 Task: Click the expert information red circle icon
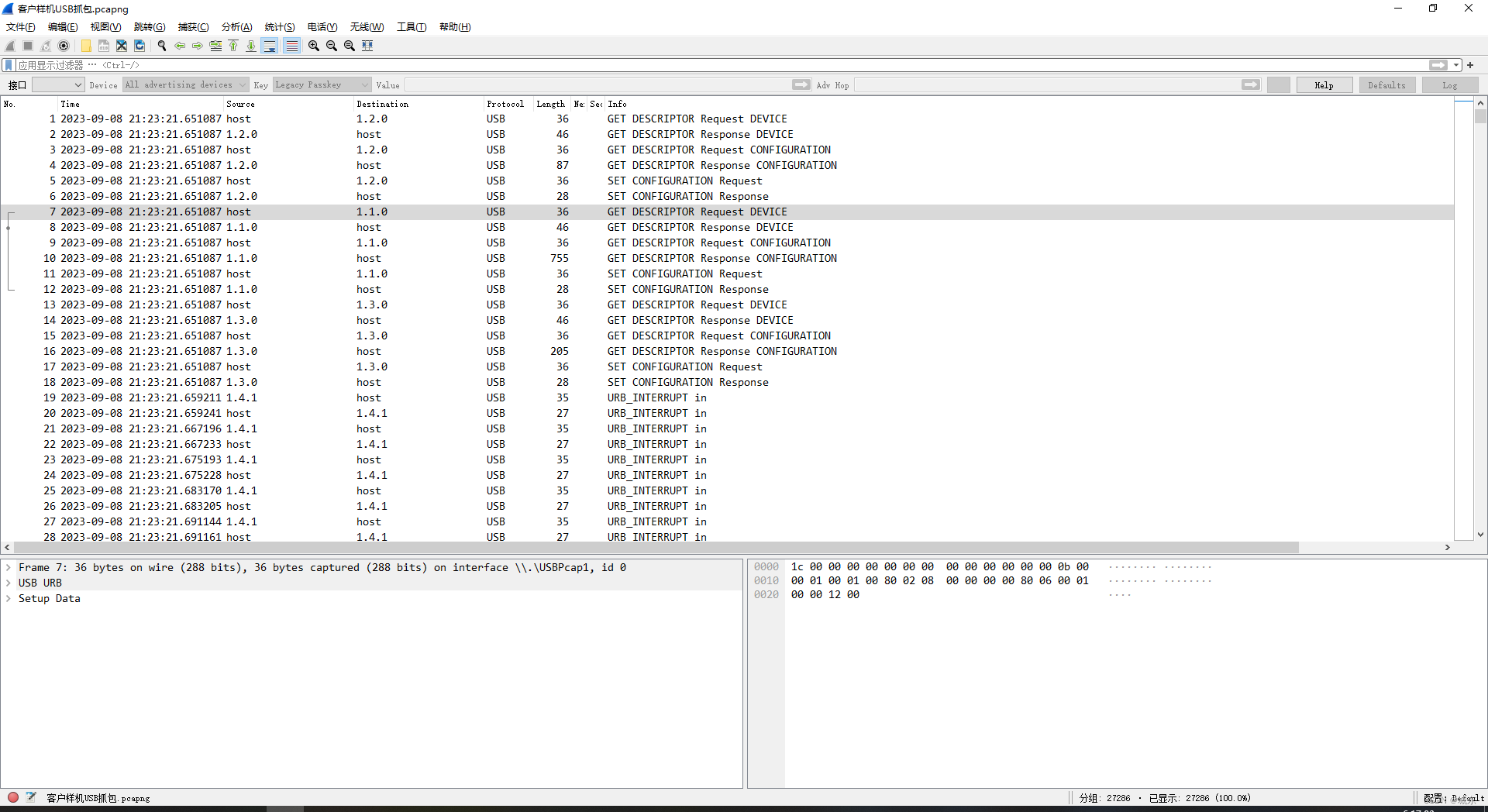(13, 797)
